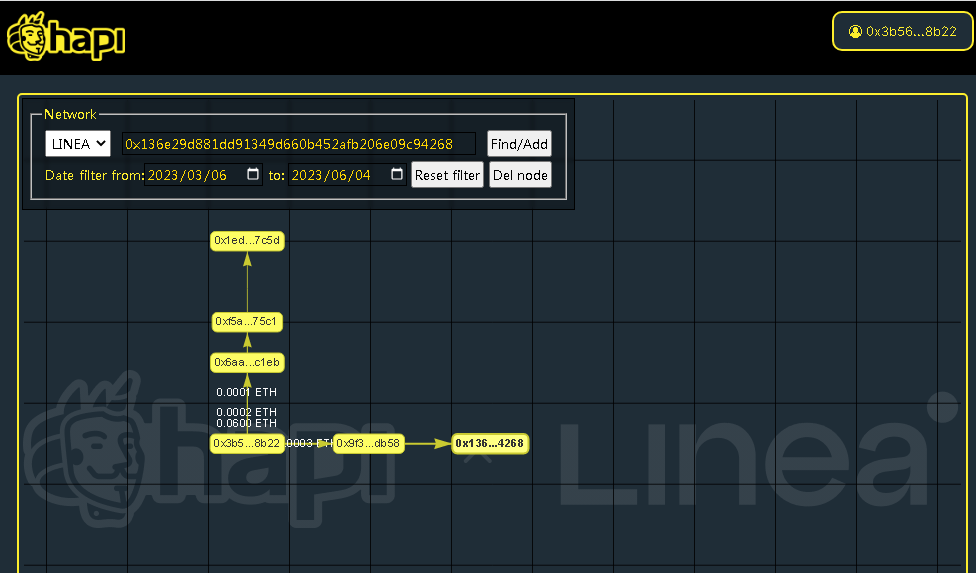976x573 pixels.
Task: Click the from date field 2023/03/06
Action: (203, 175)
